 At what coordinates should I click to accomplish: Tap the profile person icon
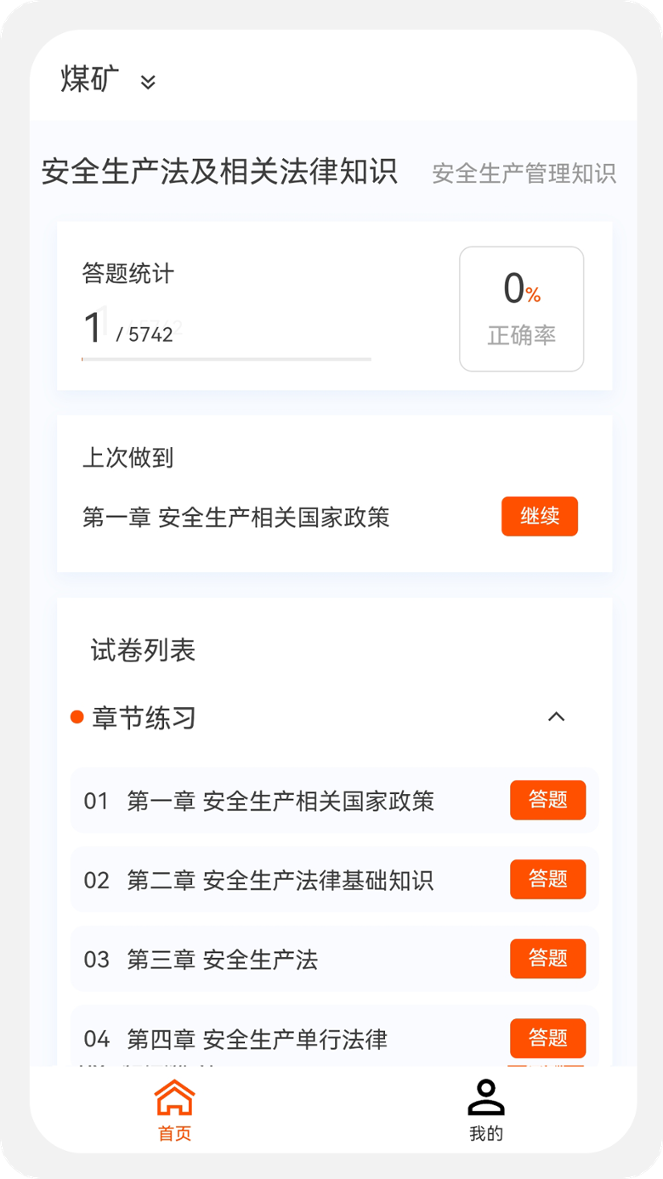pos(486,1098)
